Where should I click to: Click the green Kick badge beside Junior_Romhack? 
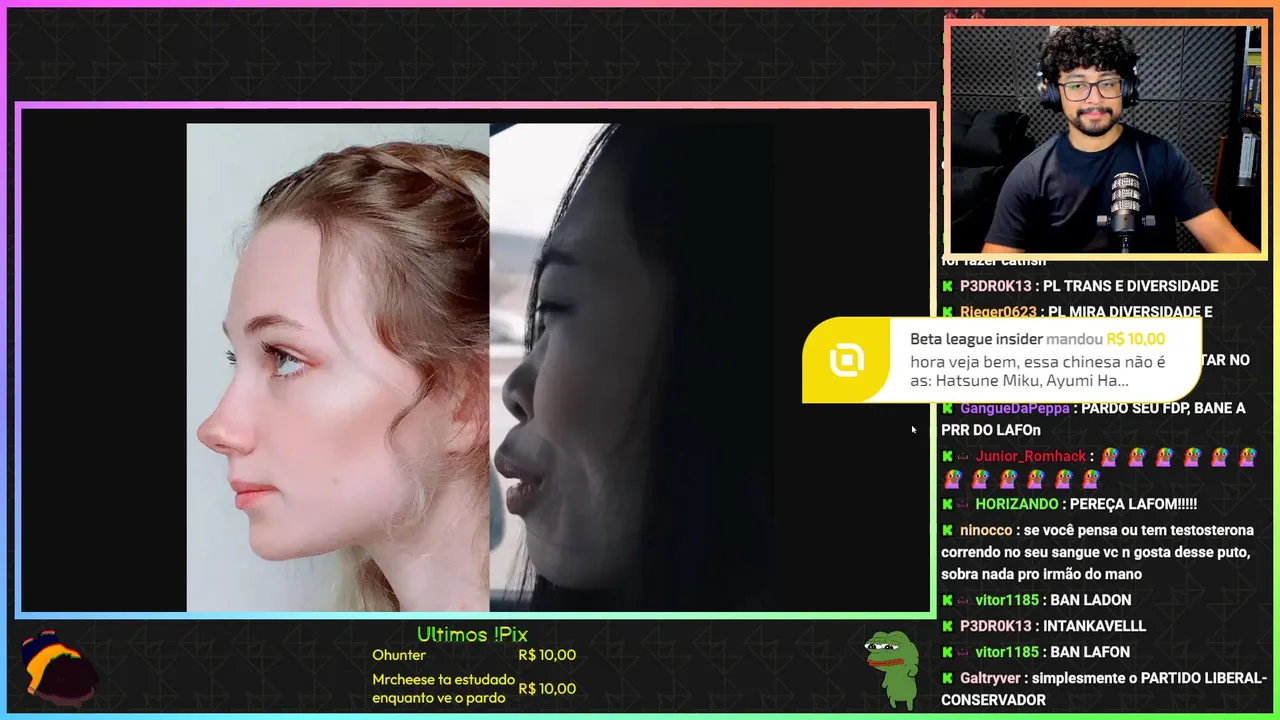point(947,456)
